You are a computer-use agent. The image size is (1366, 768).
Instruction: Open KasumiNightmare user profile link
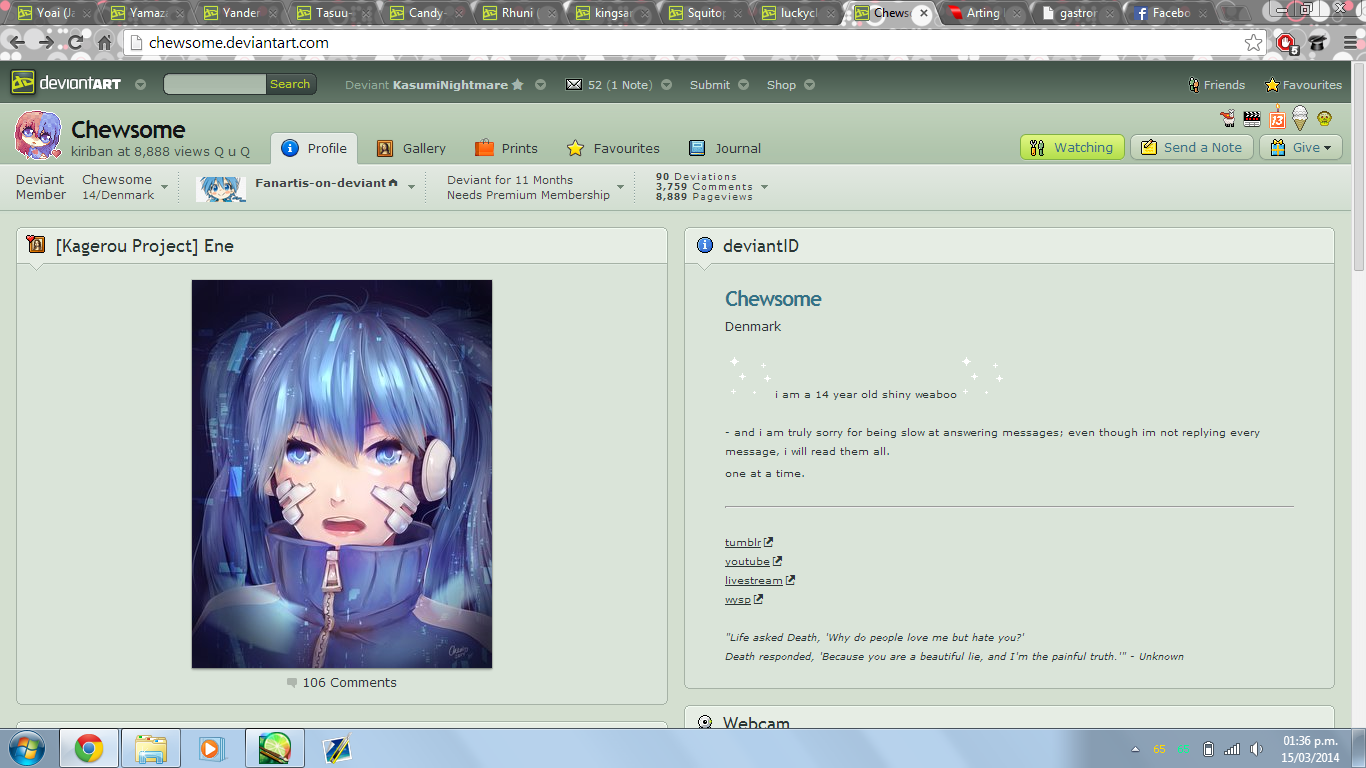point(450,85)
